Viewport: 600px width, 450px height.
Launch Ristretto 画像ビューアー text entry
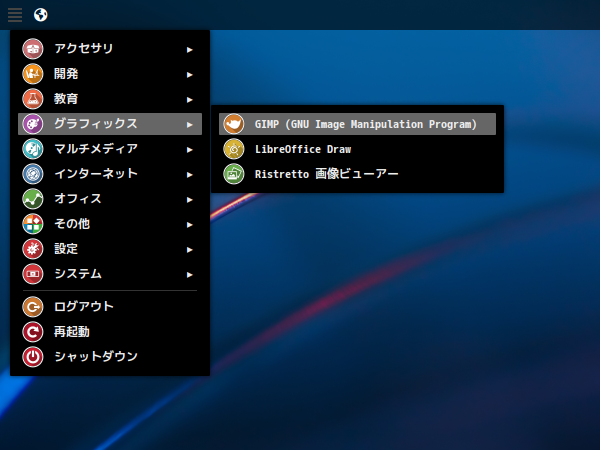[x=326, y=174]
